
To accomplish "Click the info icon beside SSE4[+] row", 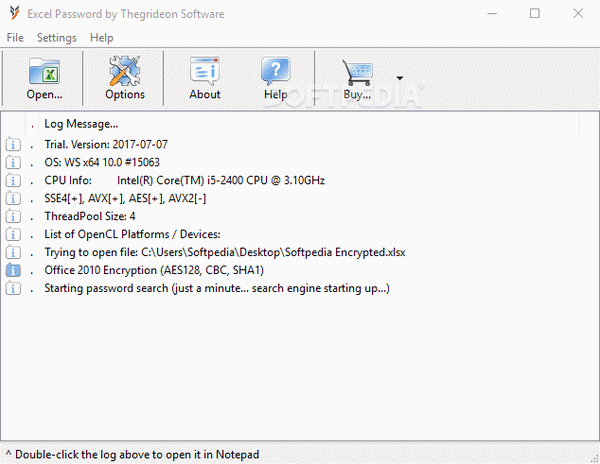I will tap(13, 199).
